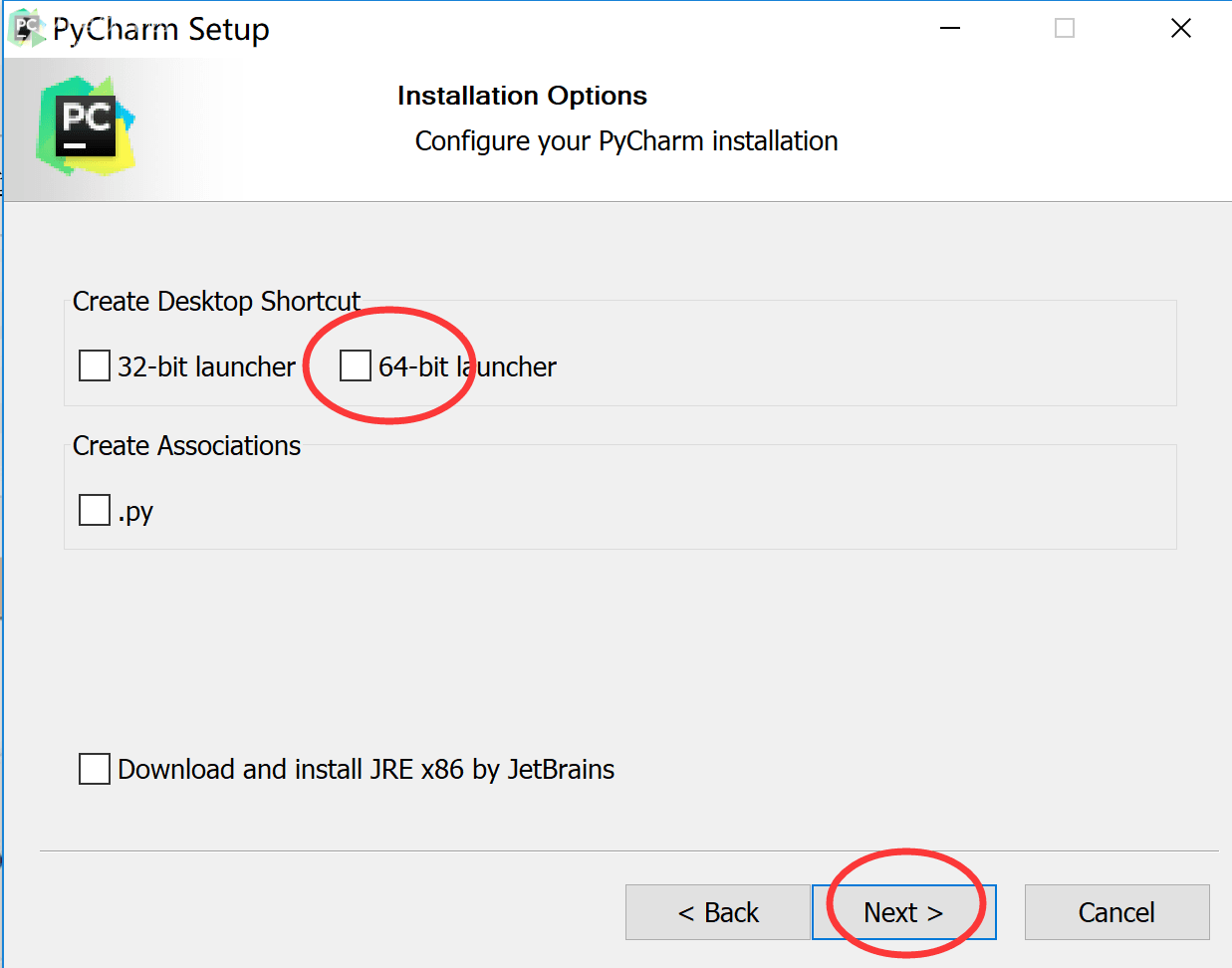Click the Next > button

(904, 912)
